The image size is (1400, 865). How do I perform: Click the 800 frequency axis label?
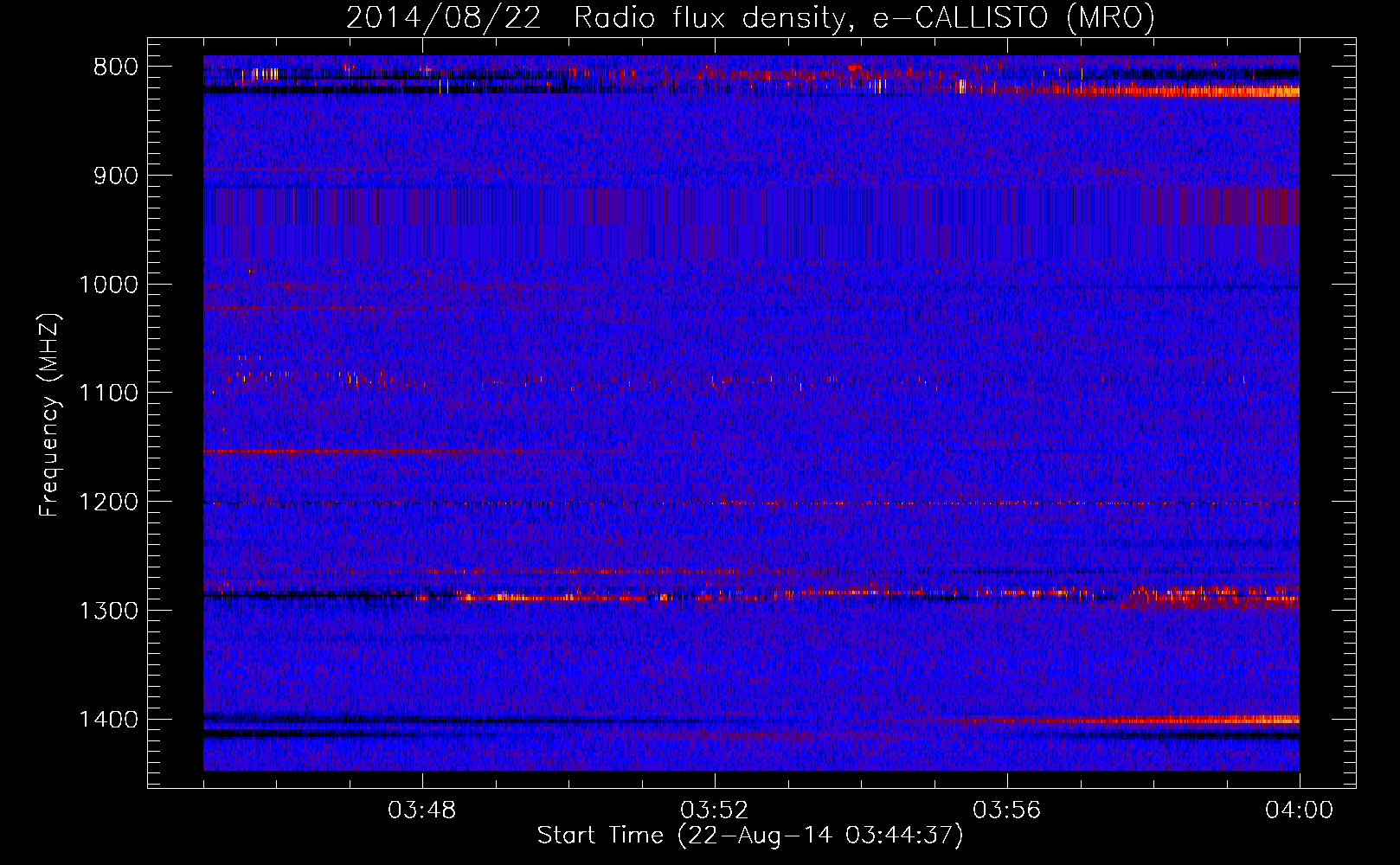point(115,67)
